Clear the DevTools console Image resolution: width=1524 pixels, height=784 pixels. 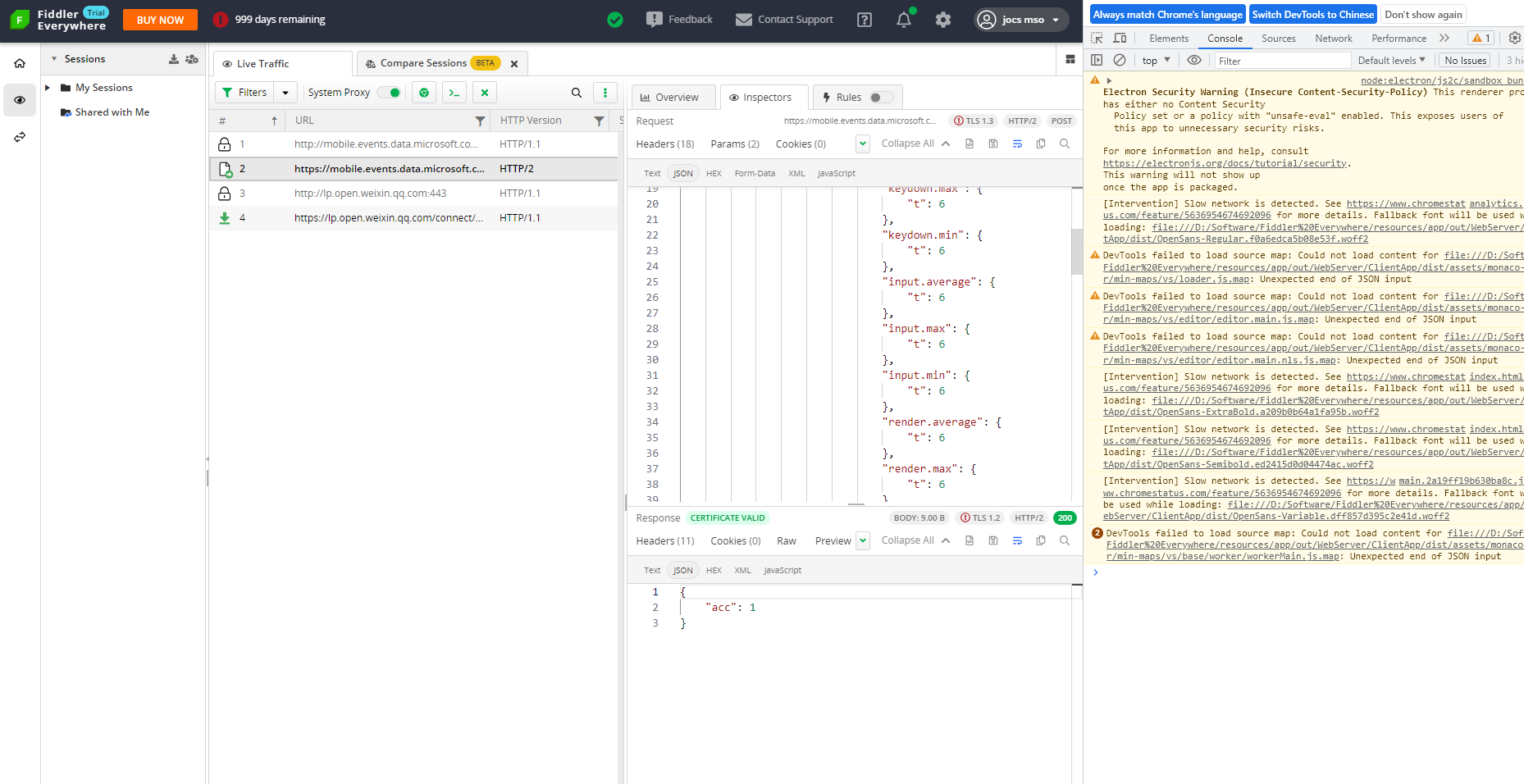click(1120, 60)
